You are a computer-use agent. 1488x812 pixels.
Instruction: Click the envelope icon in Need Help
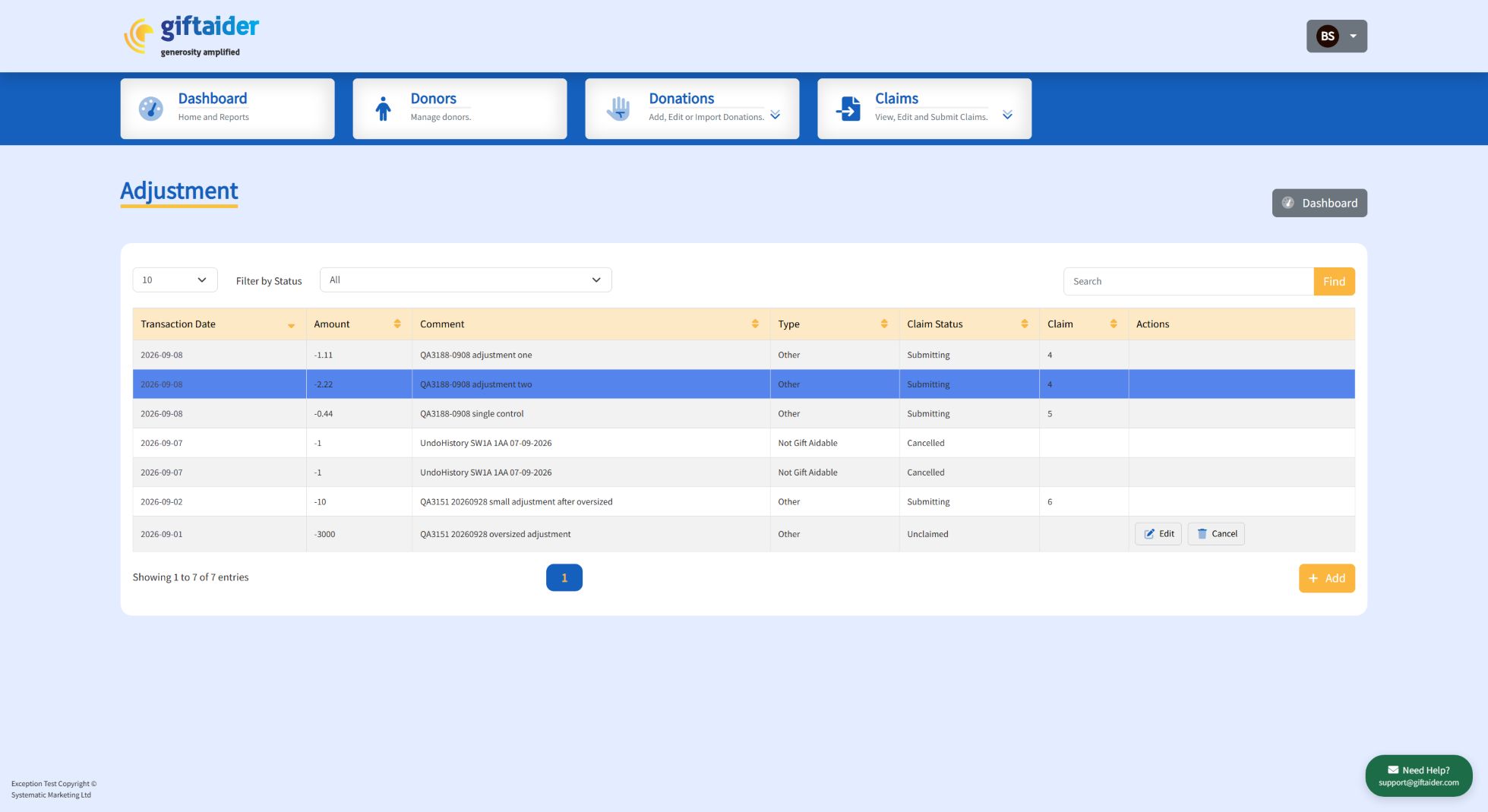1393,769
